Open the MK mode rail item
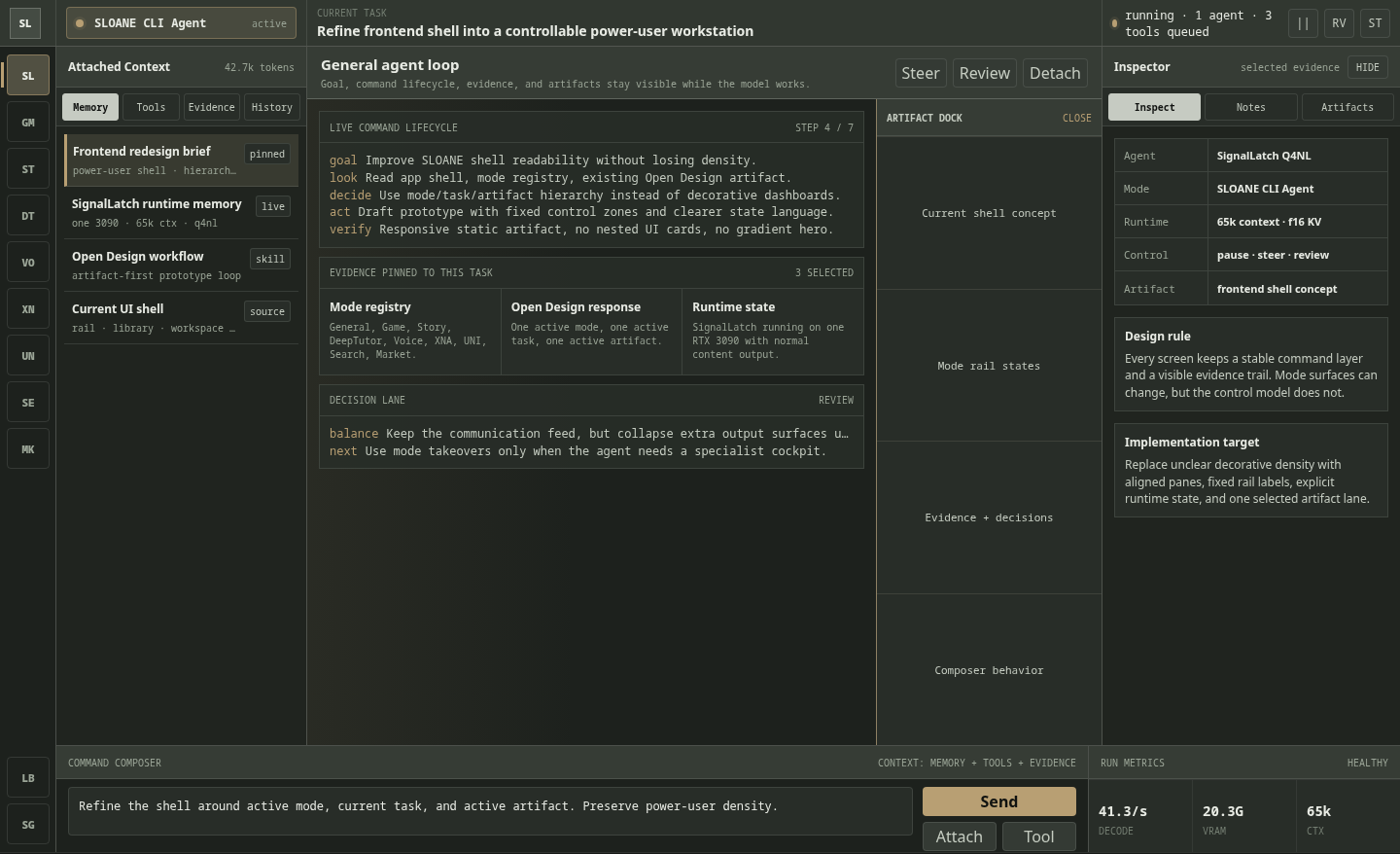The height and width of the screenshot is (854, 1400). tap(28, 449)
